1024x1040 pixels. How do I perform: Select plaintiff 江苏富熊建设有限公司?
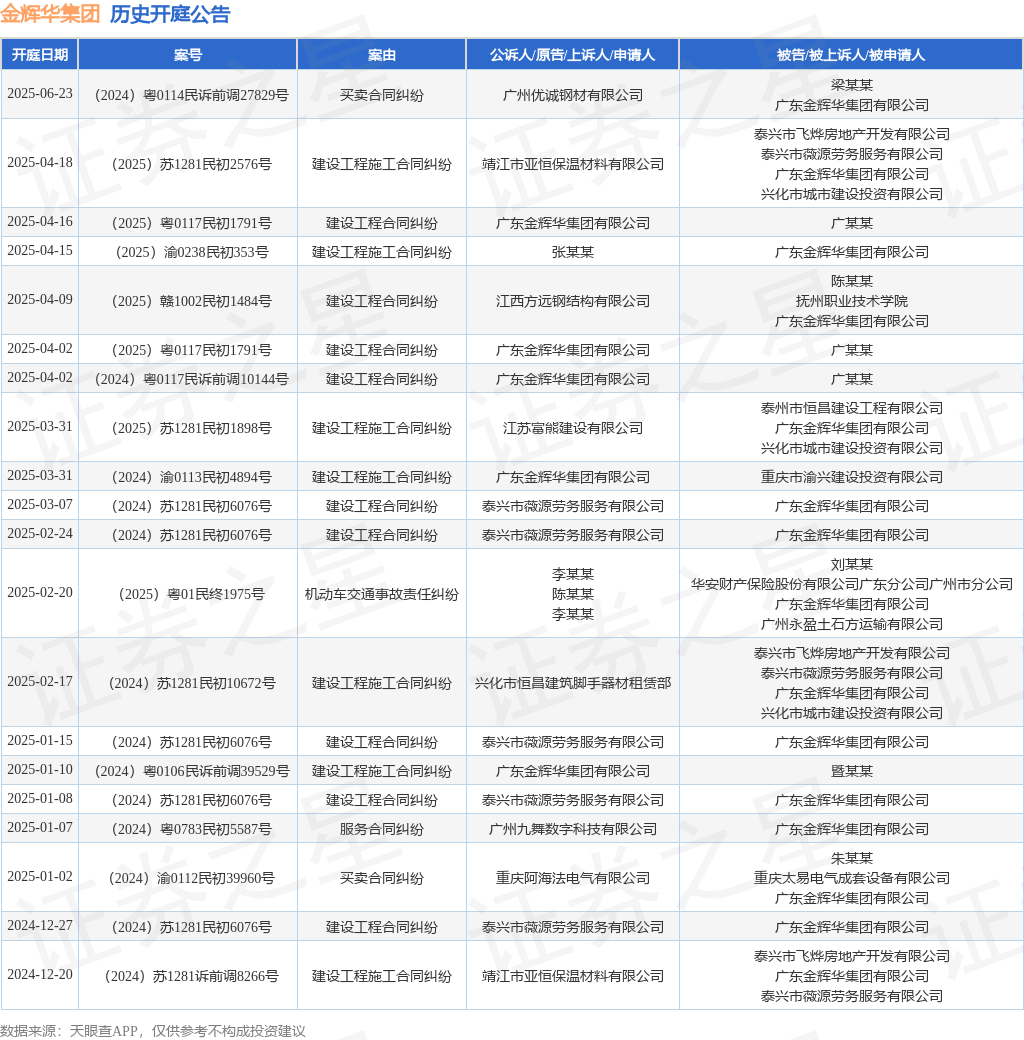[x=572, y=428]
